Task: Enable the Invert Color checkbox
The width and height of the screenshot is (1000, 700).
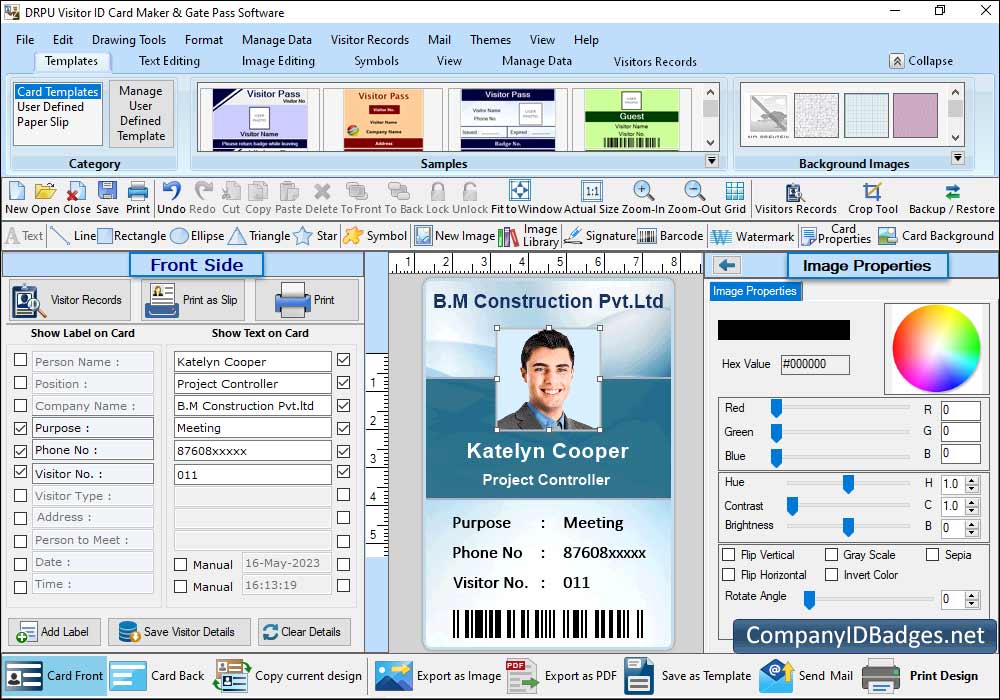Action: [831, 574]
